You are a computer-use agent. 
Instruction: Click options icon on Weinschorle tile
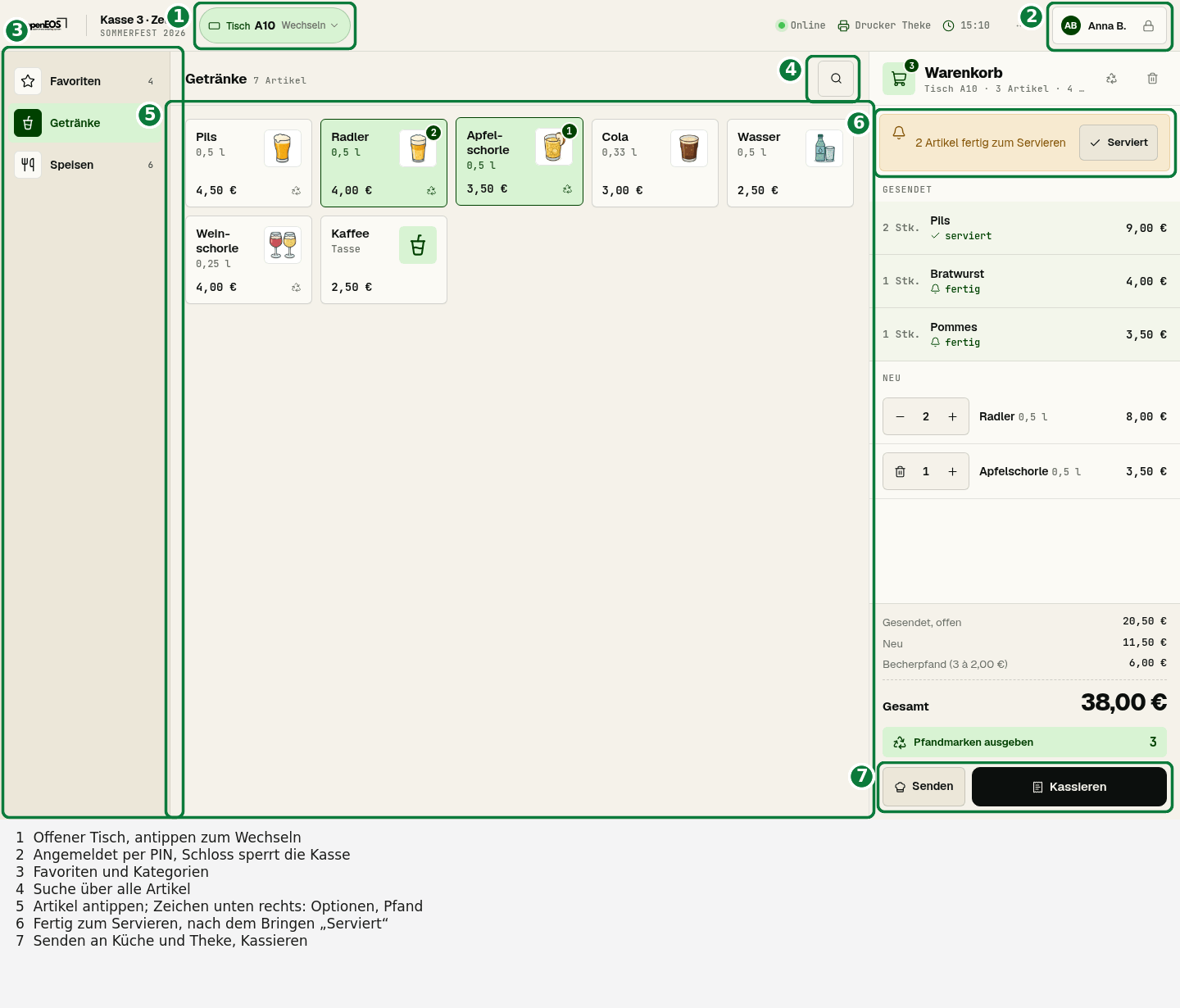(296, 288)
